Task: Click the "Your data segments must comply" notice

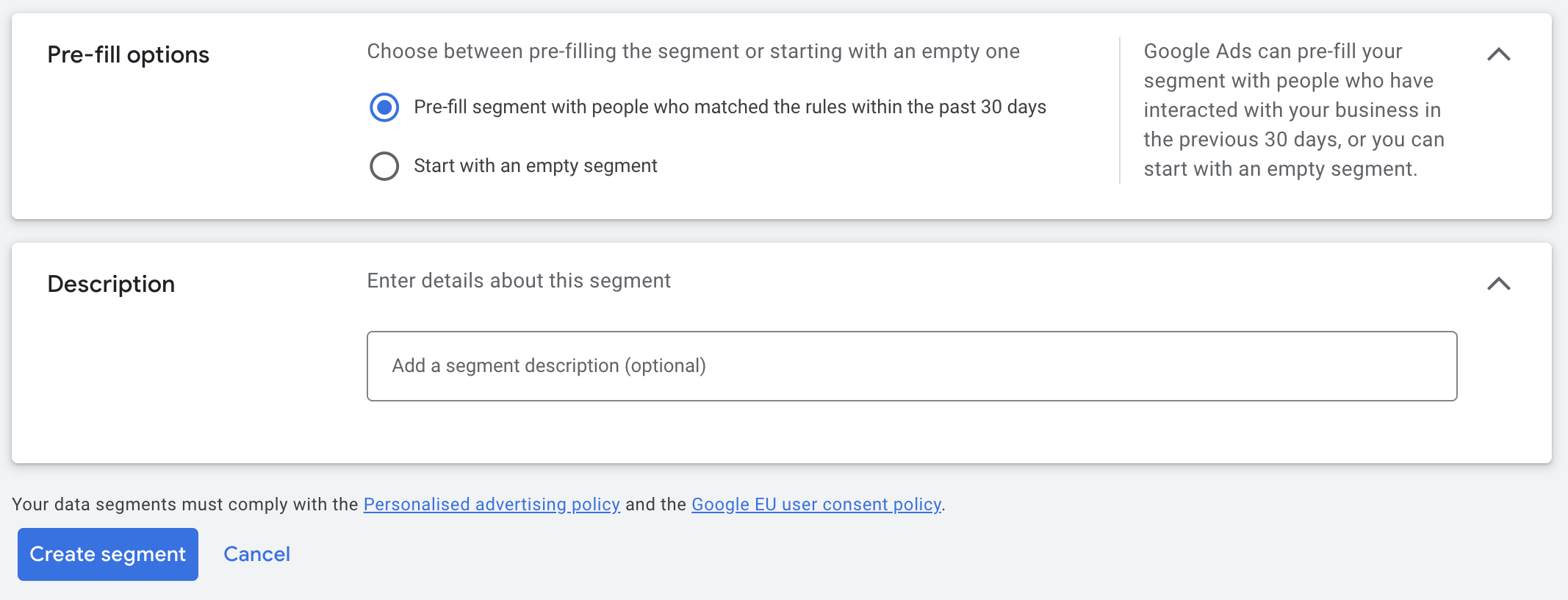Action: [x=478, y=504]
